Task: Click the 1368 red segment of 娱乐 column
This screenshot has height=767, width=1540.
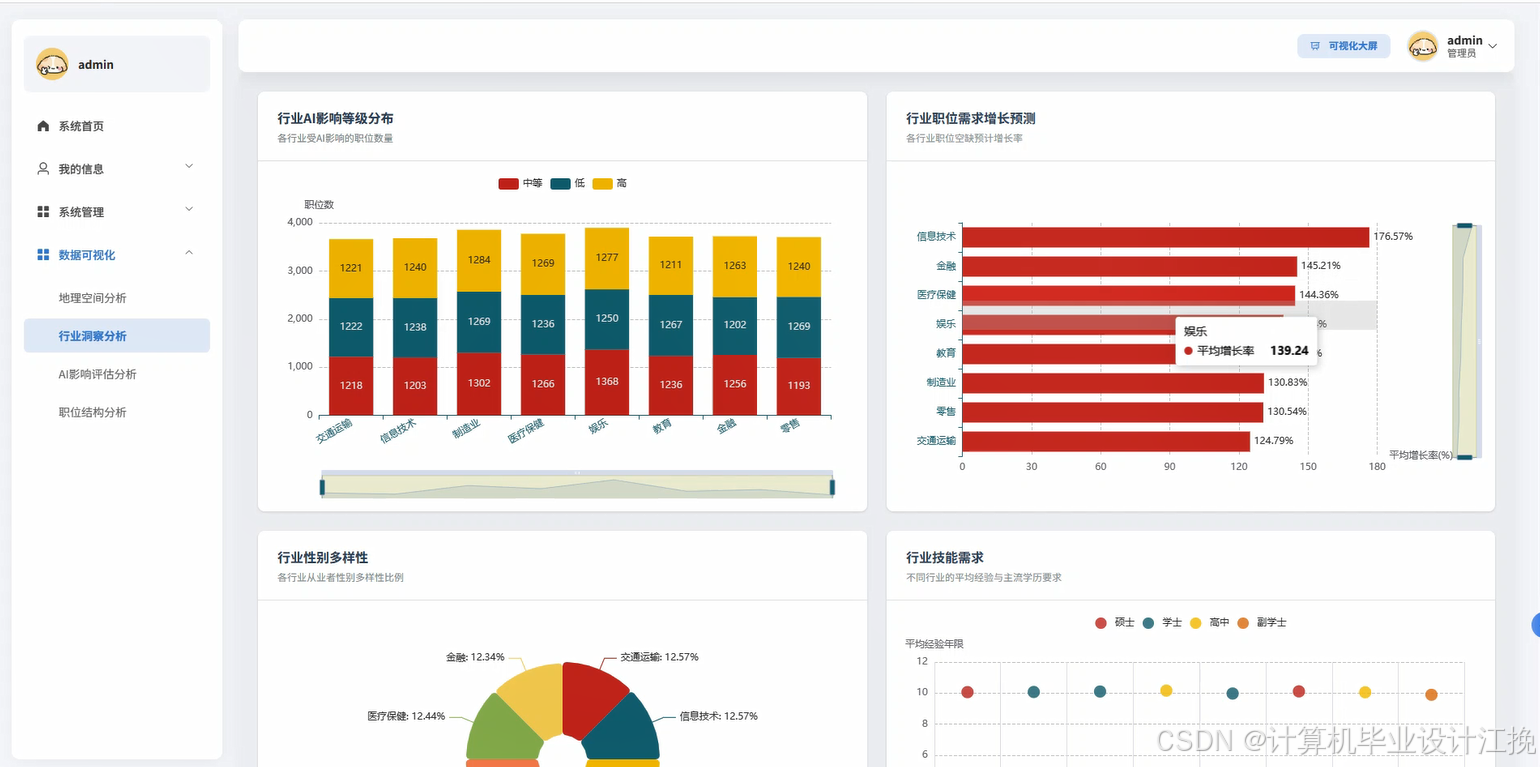Action: click(607, 382)
